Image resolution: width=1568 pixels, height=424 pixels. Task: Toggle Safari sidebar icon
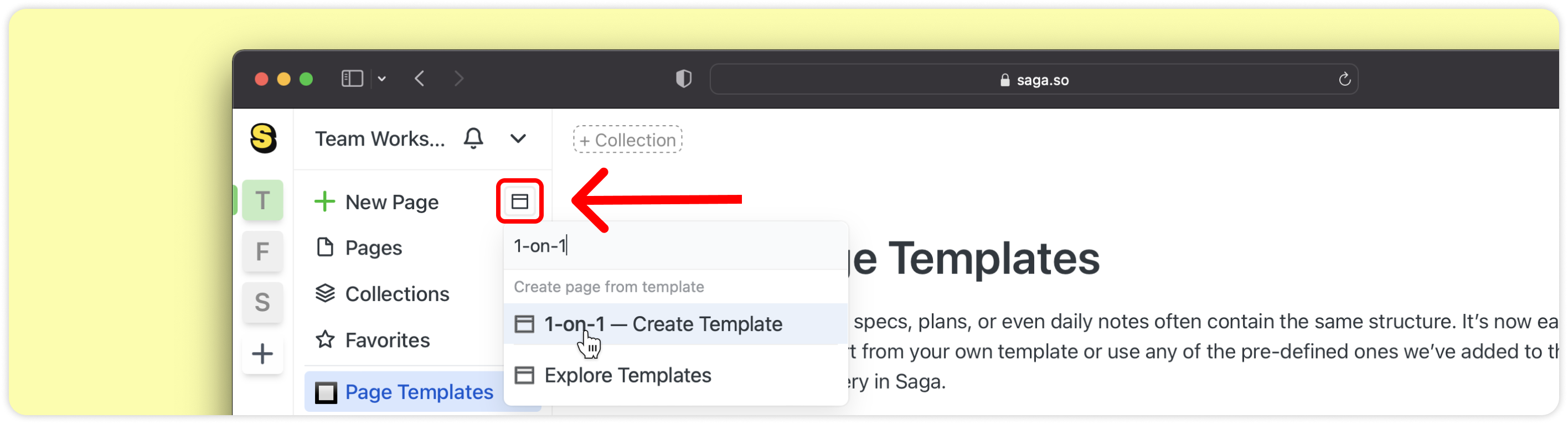[352, 79]
